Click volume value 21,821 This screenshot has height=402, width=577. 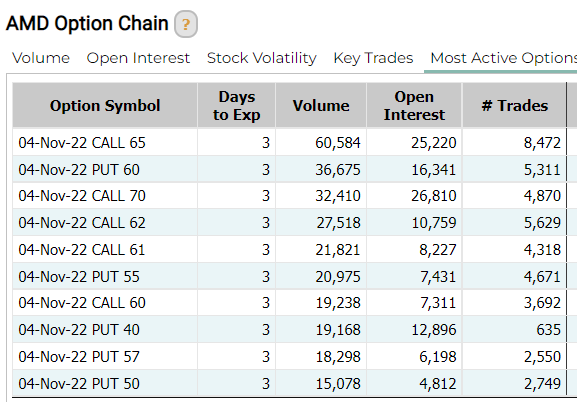click(338, 250)
